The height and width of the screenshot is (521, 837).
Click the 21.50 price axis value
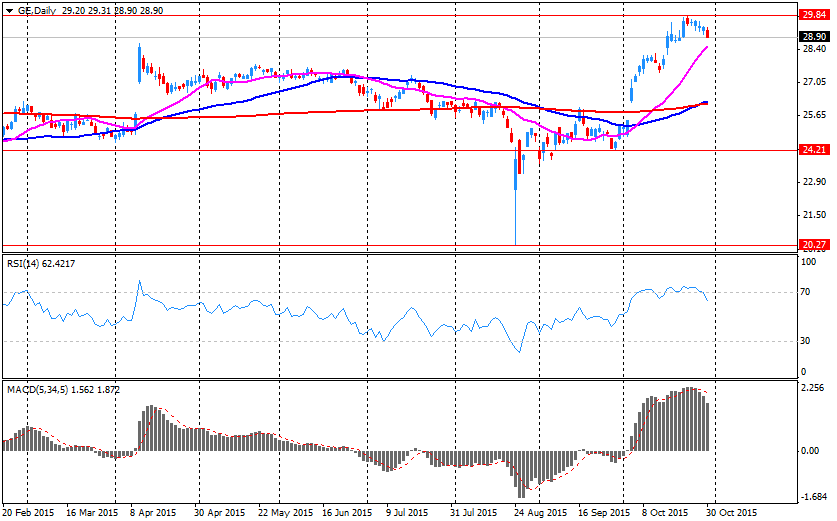click(x=814, y=215)
